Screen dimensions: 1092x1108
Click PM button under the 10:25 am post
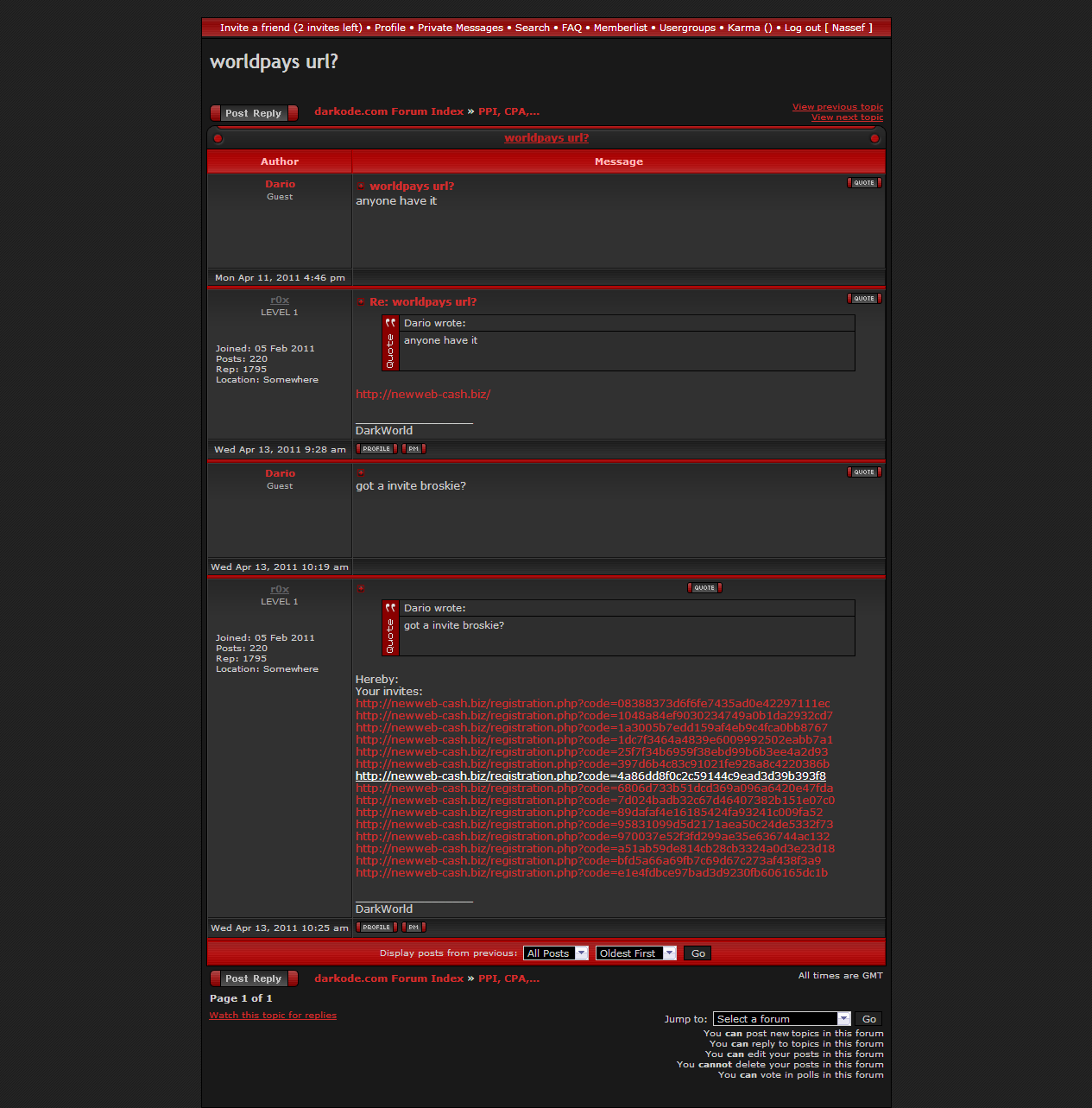coord(413,928)
